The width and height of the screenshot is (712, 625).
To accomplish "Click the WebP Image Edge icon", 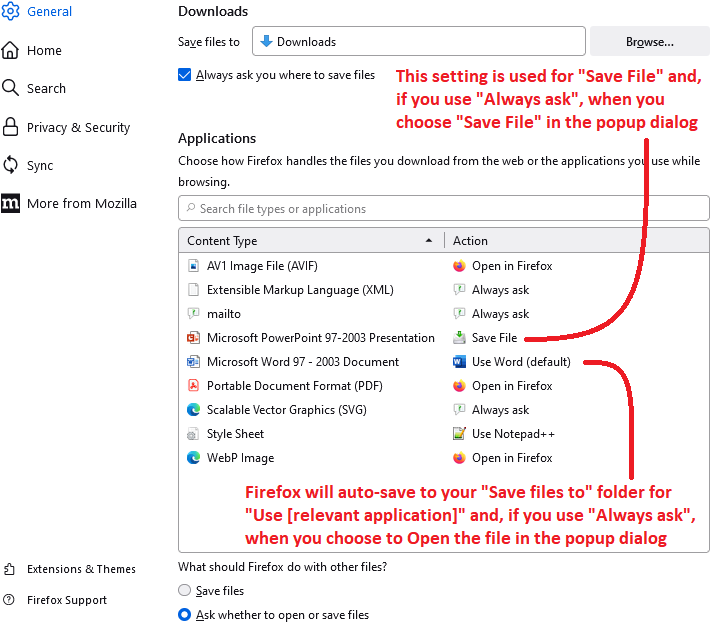I will click(x=193, y=458).
